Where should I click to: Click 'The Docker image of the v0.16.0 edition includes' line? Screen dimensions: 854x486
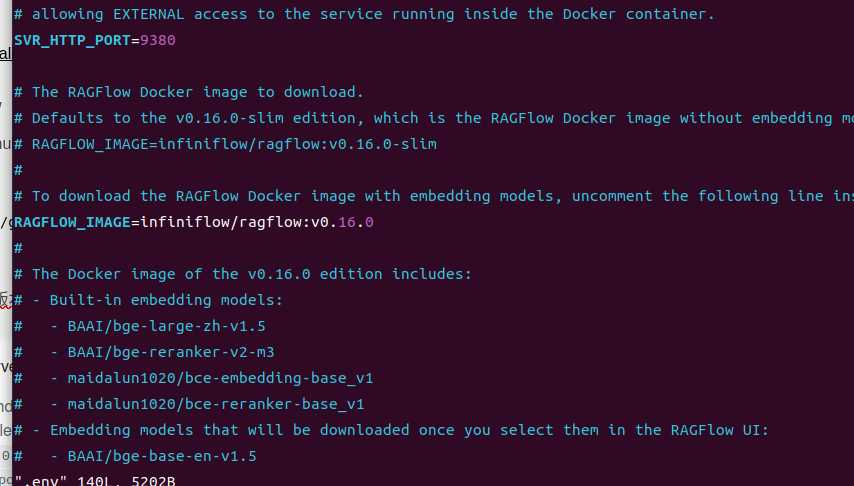[251, 274]
